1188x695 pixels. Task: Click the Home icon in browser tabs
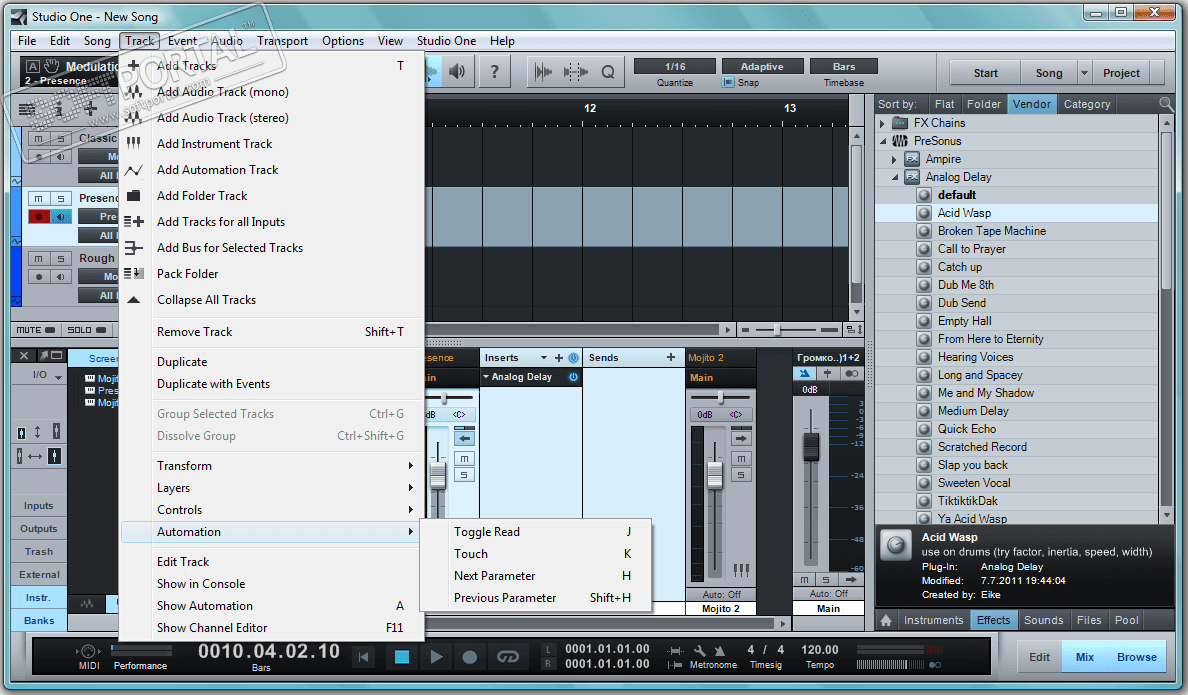click(x=886, y=620)
